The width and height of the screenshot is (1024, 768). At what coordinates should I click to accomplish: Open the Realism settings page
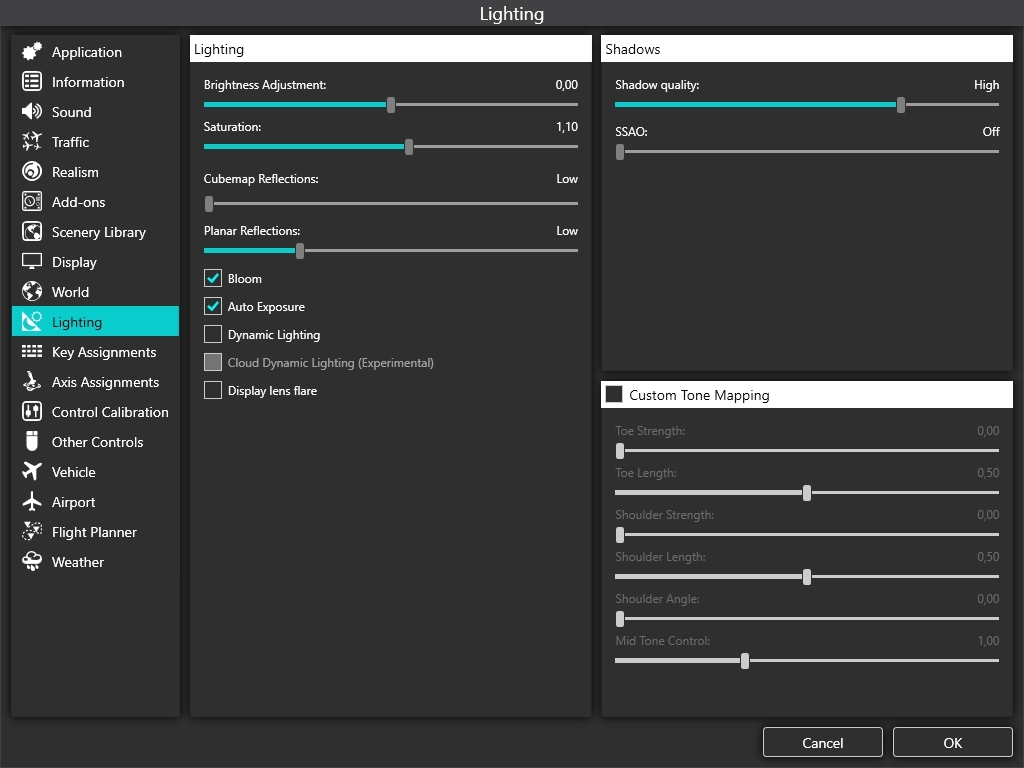[x=75, y=172]
